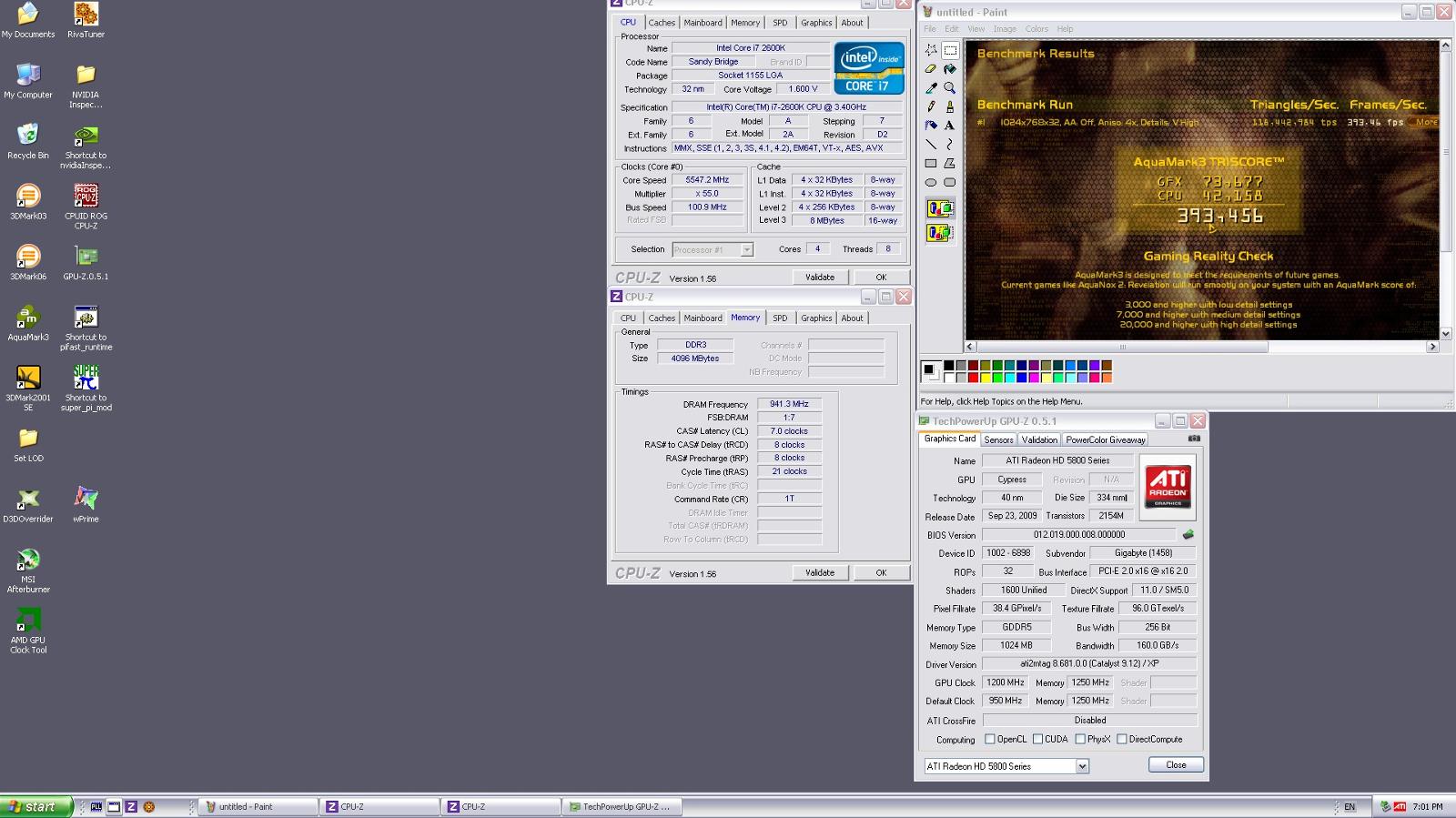The height and width of the screenshot is (818, 1456).
Task: Select the rectangular Select tool in Paint
Action: point(950,50)
